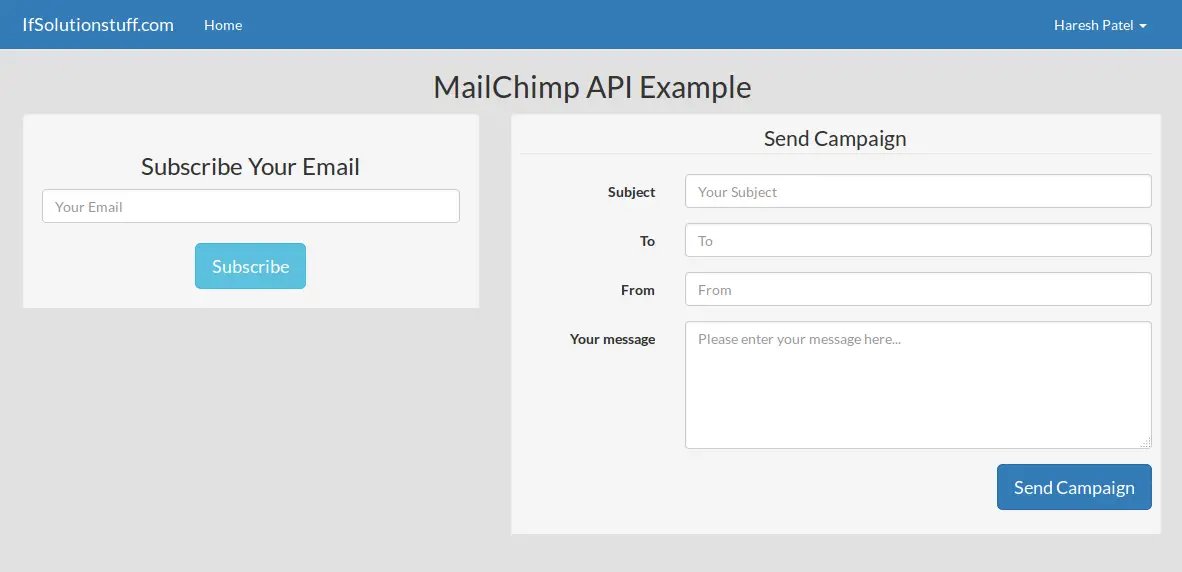Select the To recipient input box
The height and width of the screenshot is (572, 1182).
click(x=917, y=241)
